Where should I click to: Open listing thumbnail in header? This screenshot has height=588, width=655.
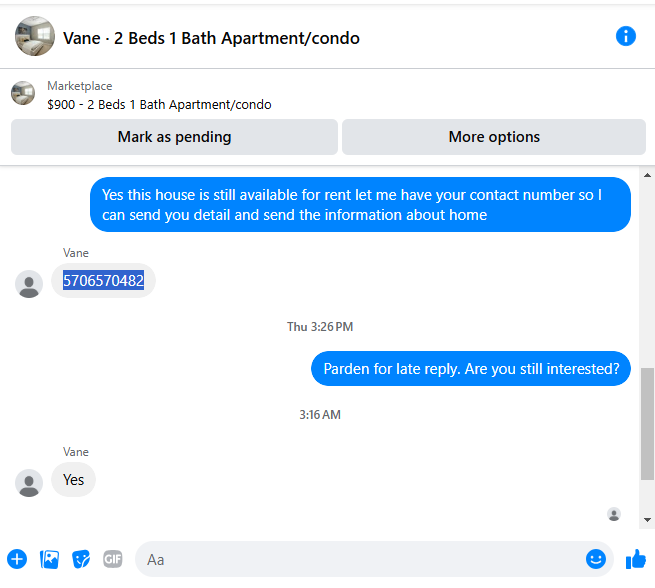[x=35, y=36]
